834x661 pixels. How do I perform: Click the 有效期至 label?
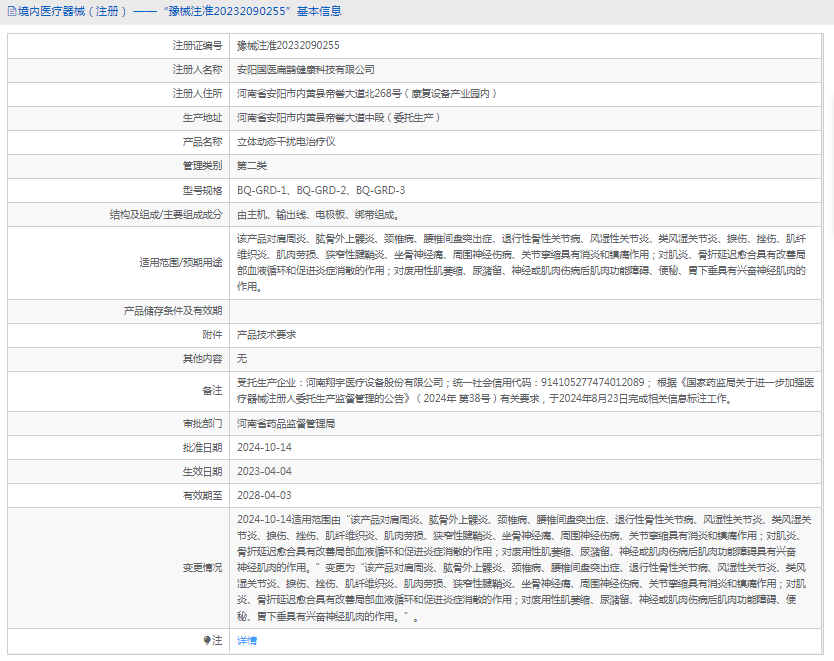click(203, 496)
